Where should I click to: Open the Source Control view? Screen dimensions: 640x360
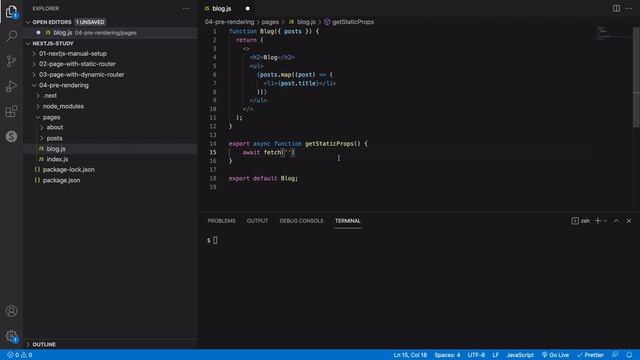point(11,61)
